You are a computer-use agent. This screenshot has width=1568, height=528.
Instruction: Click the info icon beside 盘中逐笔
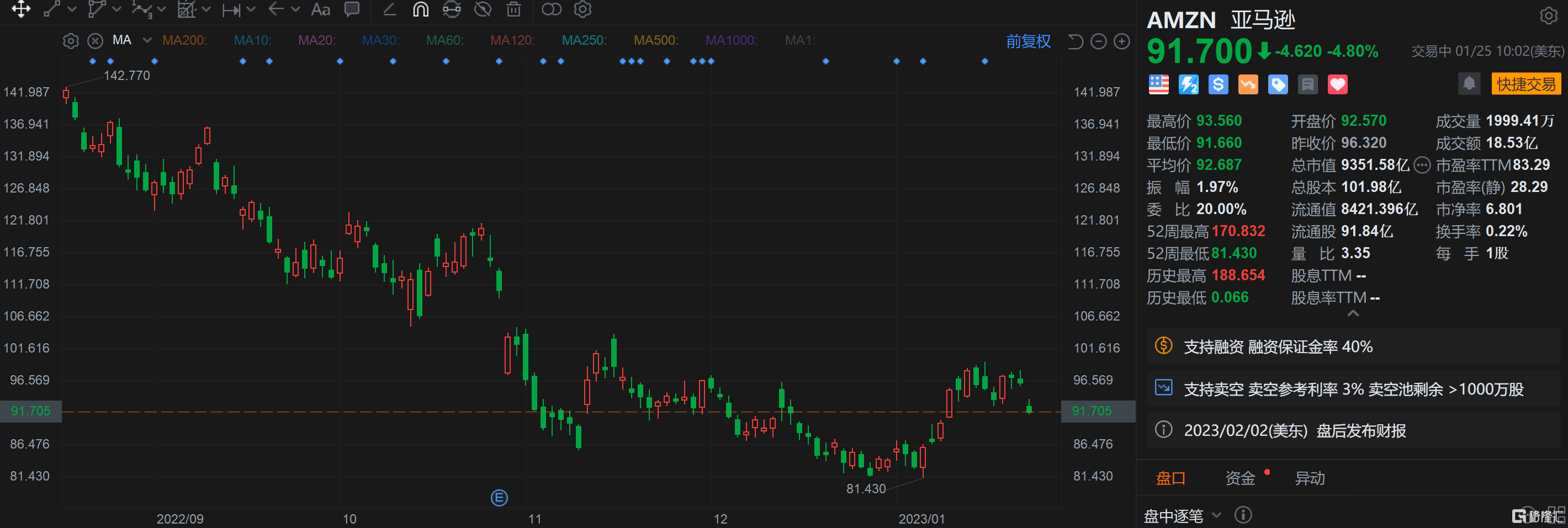click(x=1243, y=515)
